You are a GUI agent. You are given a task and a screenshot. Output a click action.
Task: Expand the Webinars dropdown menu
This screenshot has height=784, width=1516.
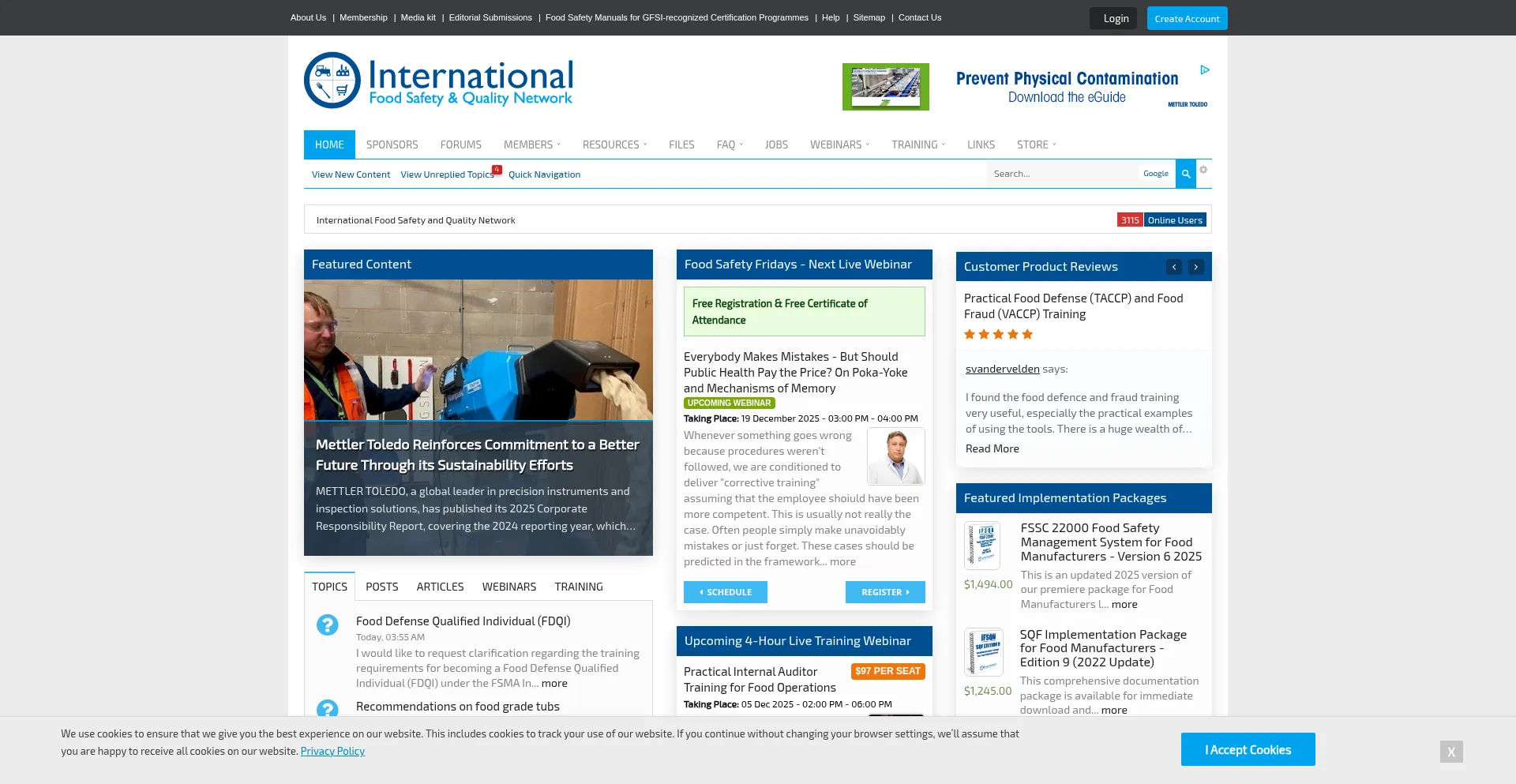(839, 144)
